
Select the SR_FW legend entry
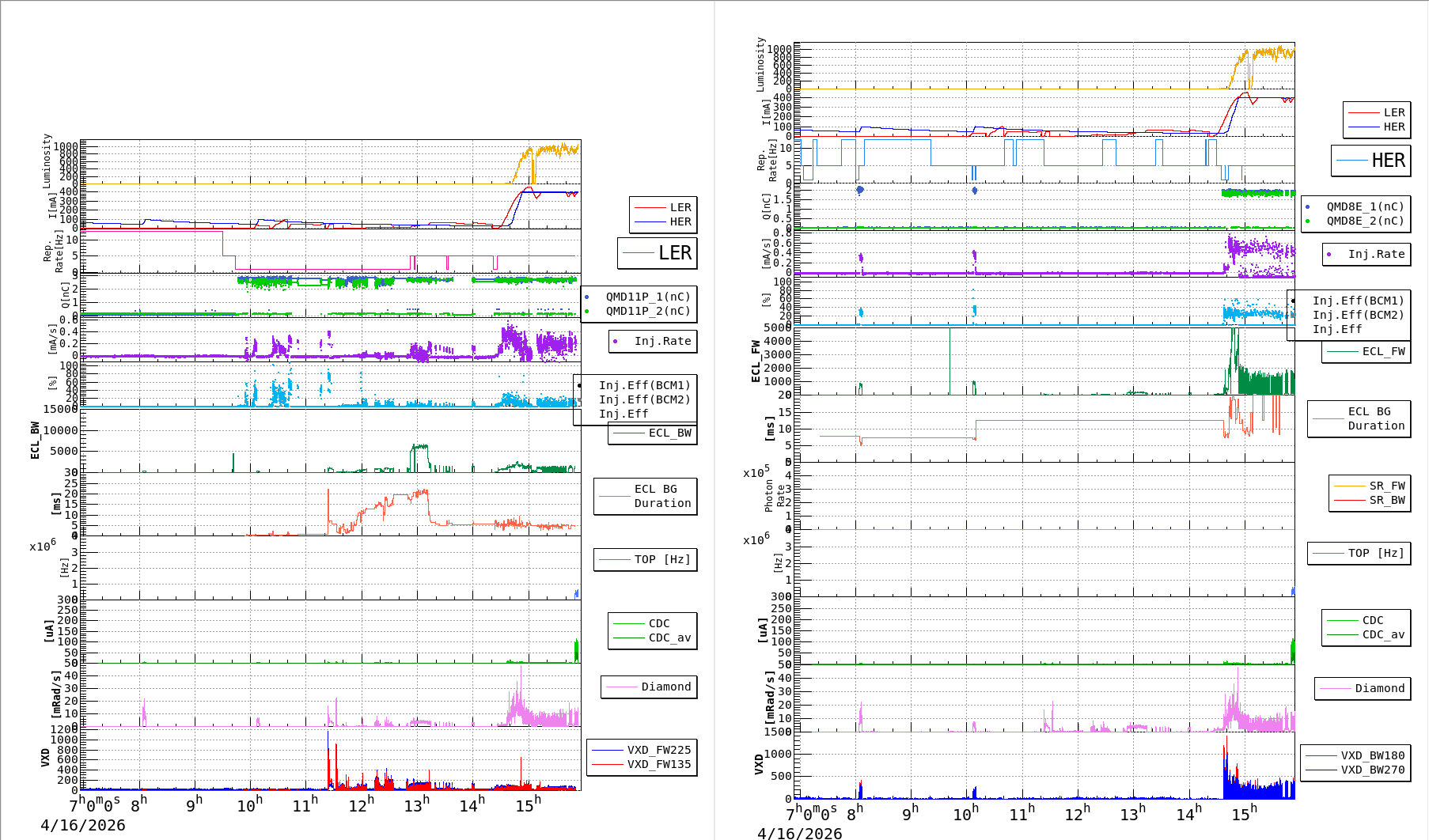[1387, 486]
